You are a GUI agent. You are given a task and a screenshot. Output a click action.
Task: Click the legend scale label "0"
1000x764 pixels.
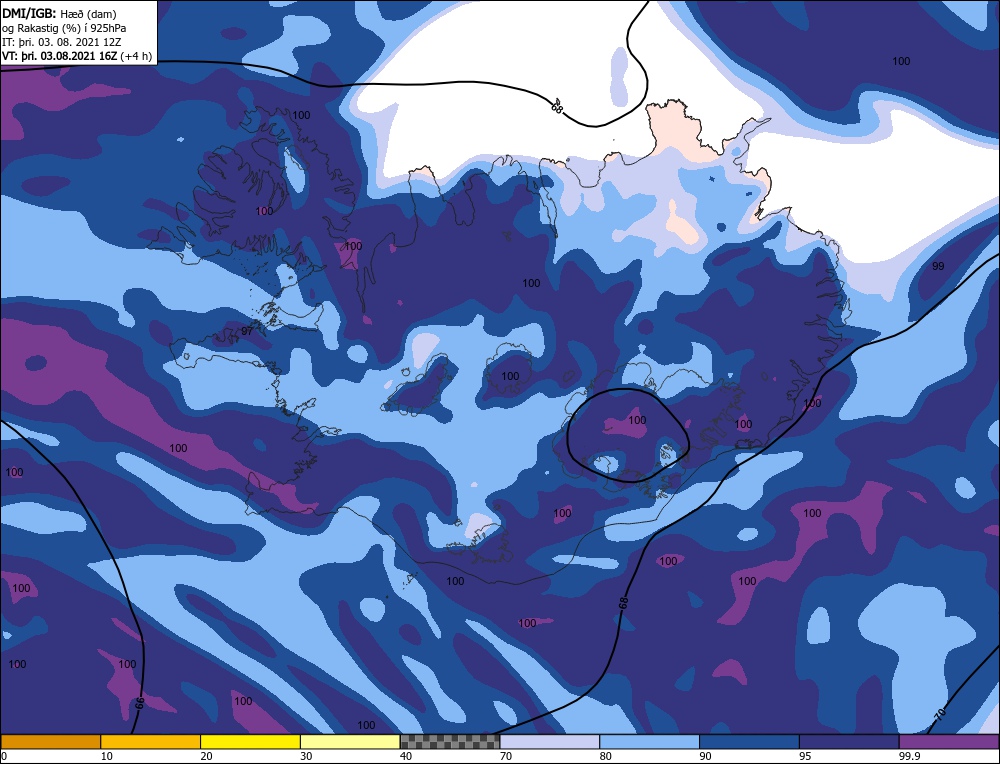tap(4, 756)
